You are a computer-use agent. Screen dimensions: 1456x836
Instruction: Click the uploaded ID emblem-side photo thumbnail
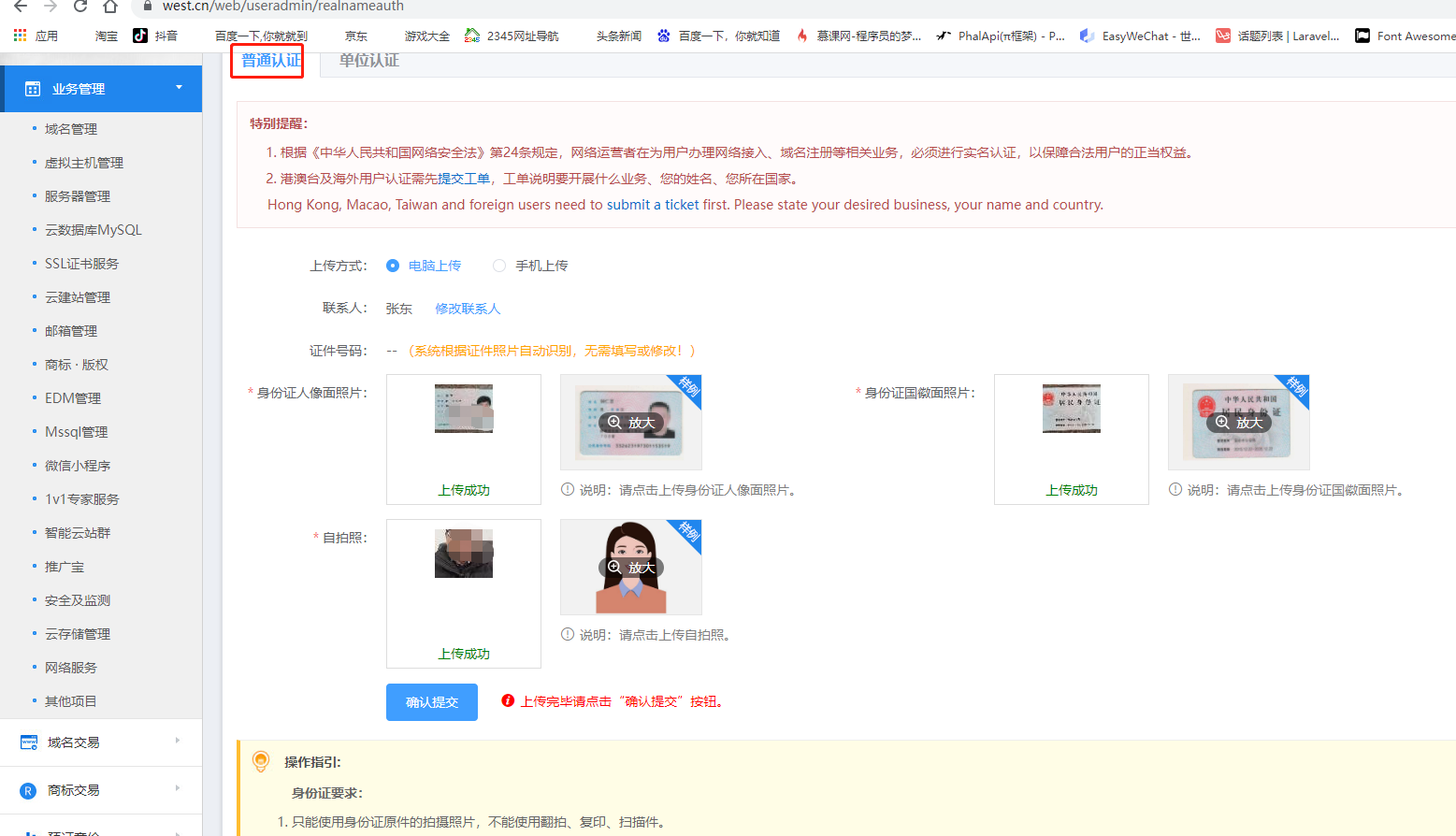pos(1072,409)
